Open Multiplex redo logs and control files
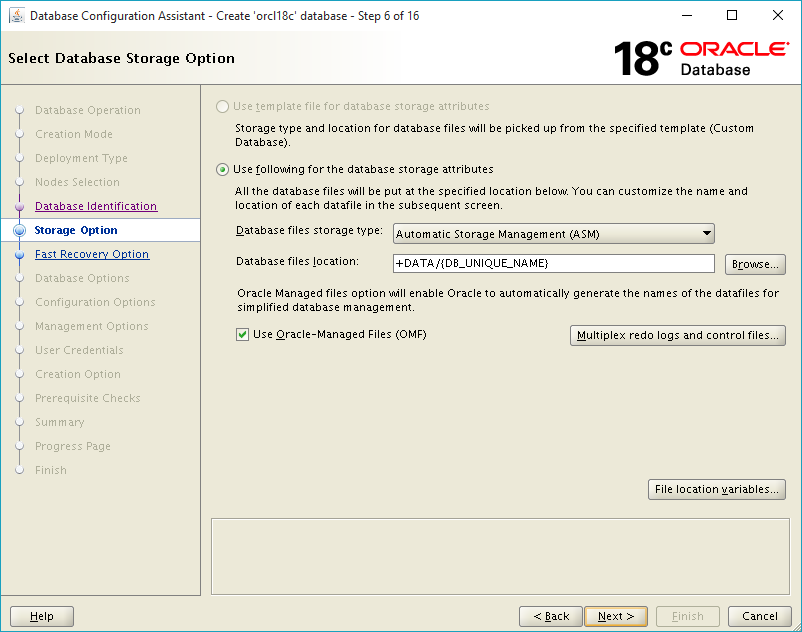 tap(678, 335)
